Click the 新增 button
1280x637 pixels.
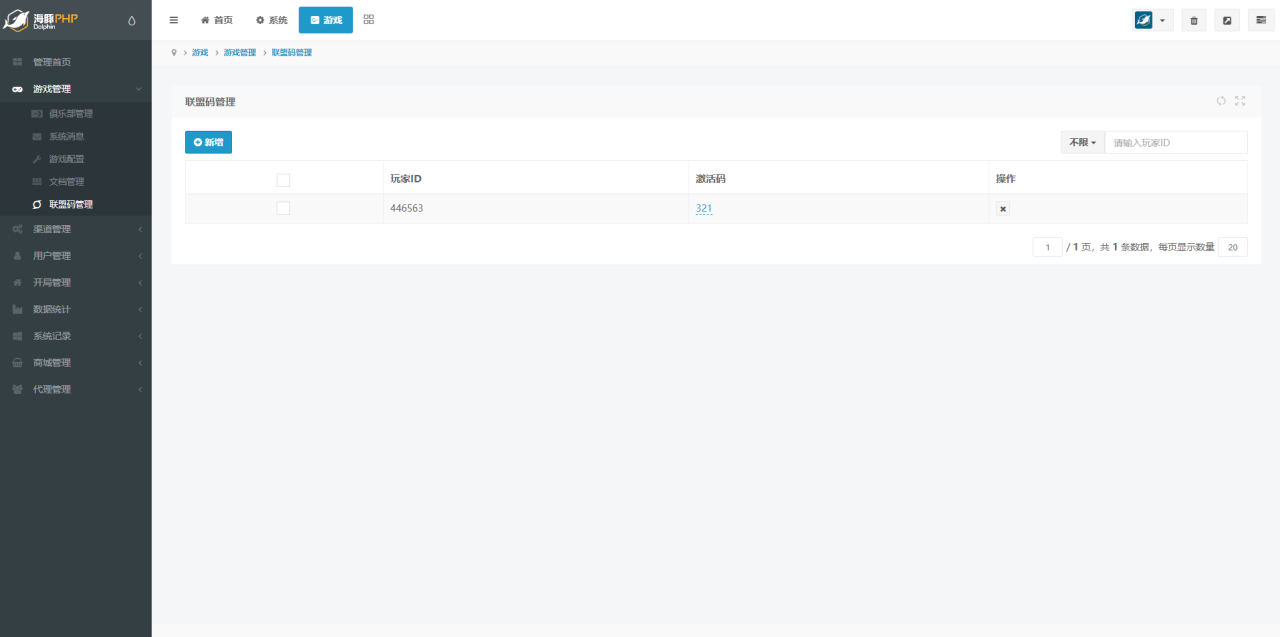(x=208, y=143)
